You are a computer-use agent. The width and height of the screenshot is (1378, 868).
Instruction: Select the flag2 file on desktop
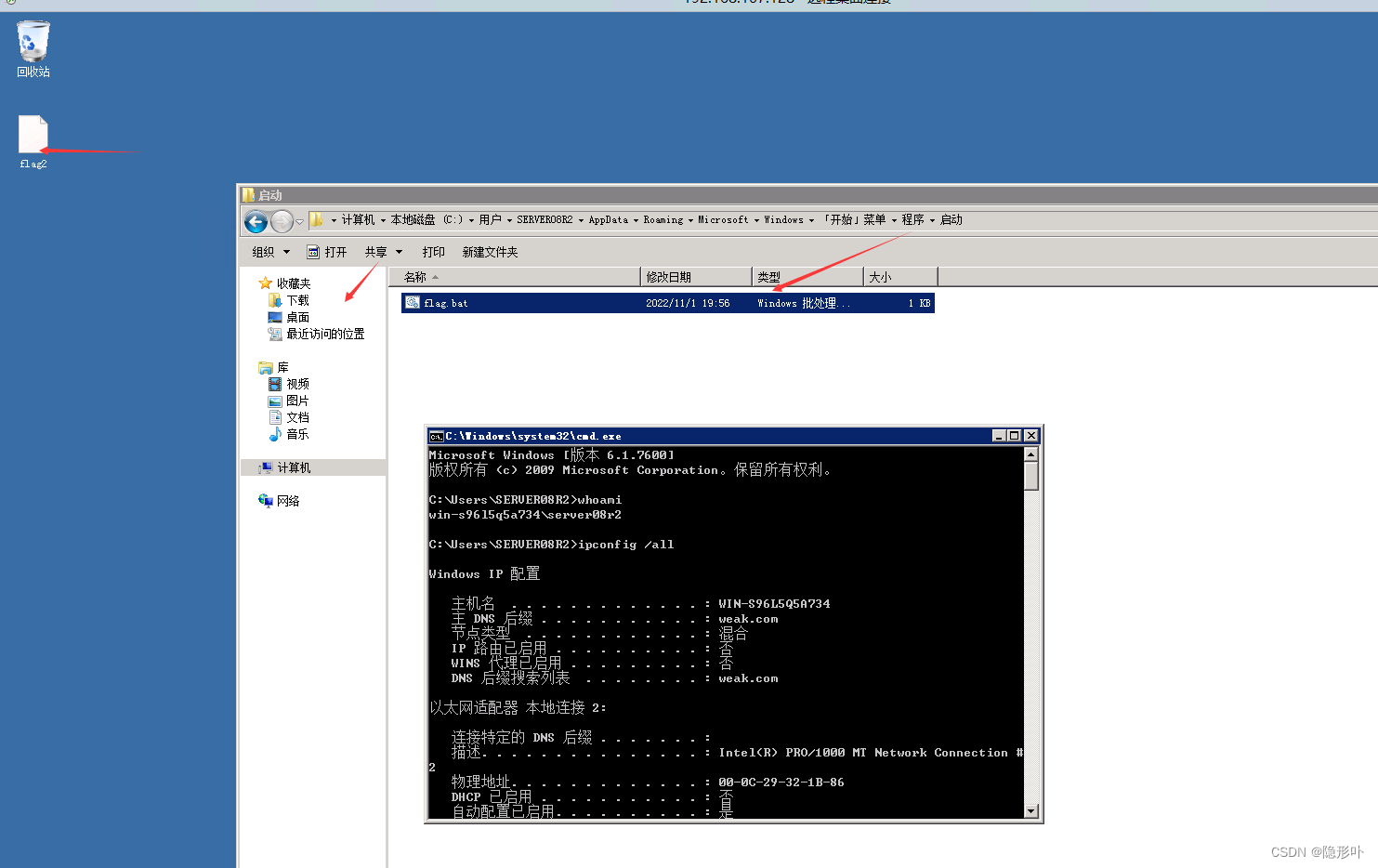point(33,142)
